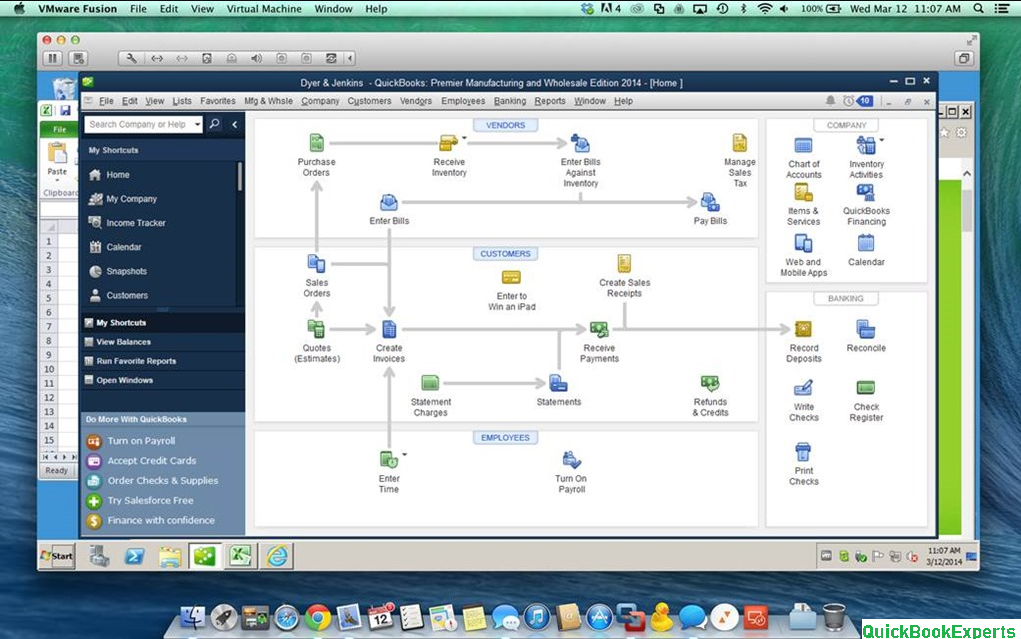Switch to the Vendors tab
This screenshot has width=1021, height=639.
[x=505, y=125]
